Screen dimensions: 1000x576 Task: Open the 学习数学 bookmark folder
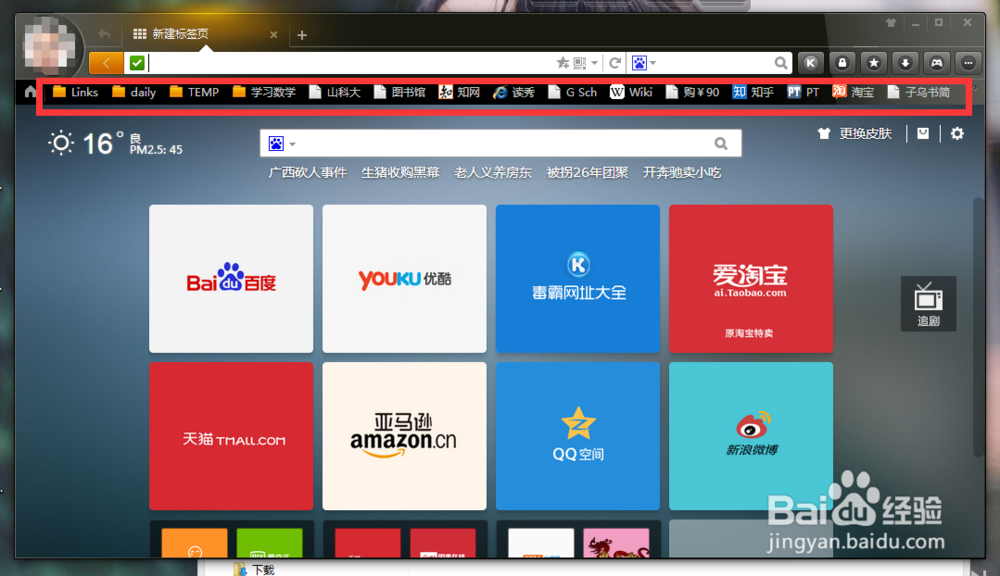tap(264, 92)
